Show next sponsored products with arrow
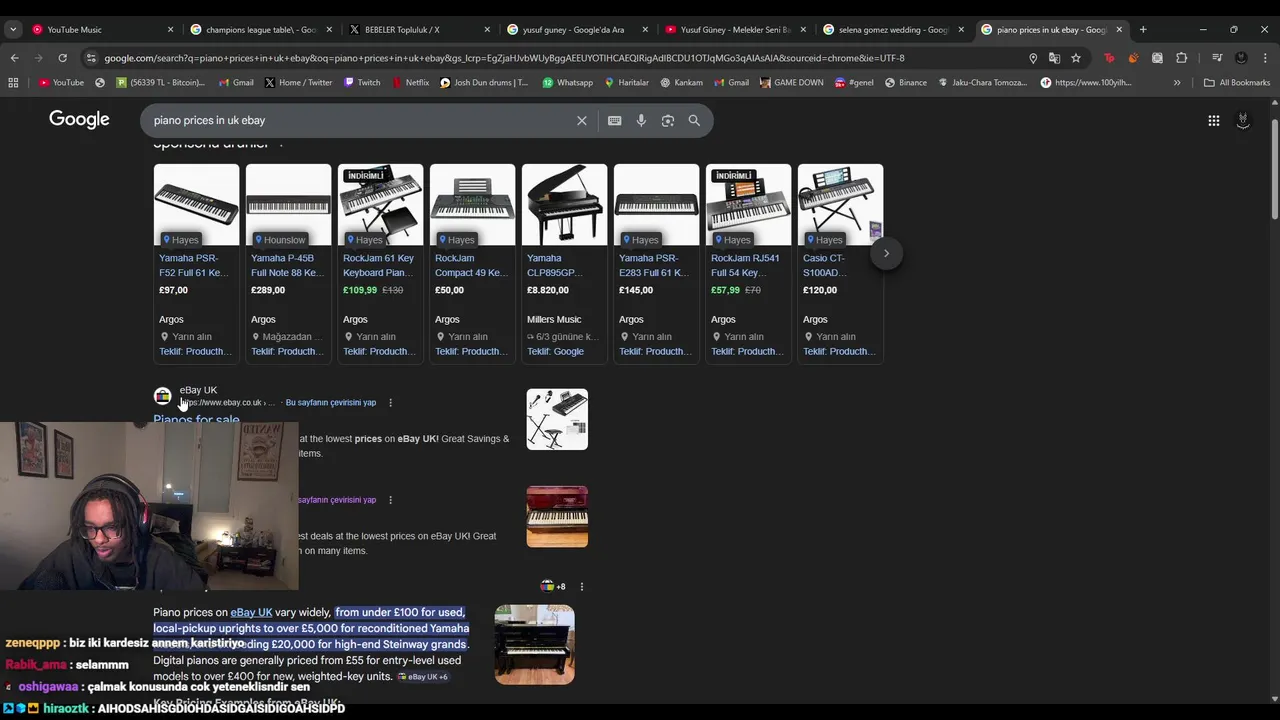This screenshot has width=1280, height=720. click(886, 253)
